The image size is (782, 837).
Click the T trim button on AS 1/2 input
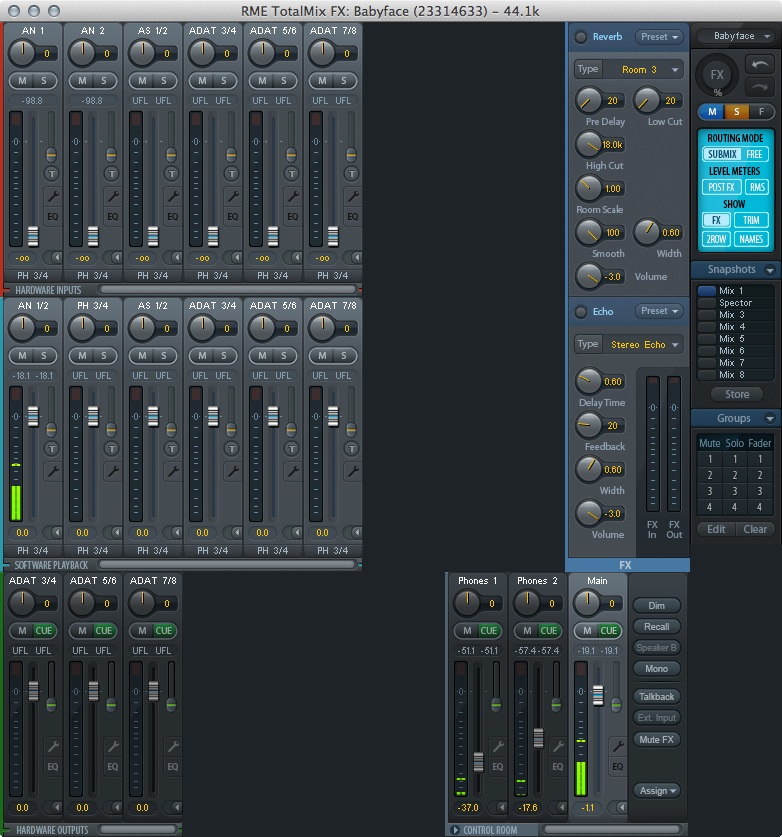point(172,173)
